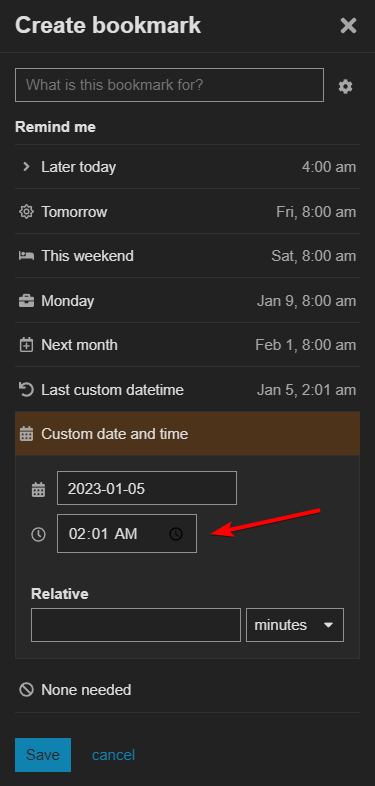Screen dimensions: 375x786
Task: Close the Create bookmark dialog
Action: pyautogui.click(x=348, y=26)
